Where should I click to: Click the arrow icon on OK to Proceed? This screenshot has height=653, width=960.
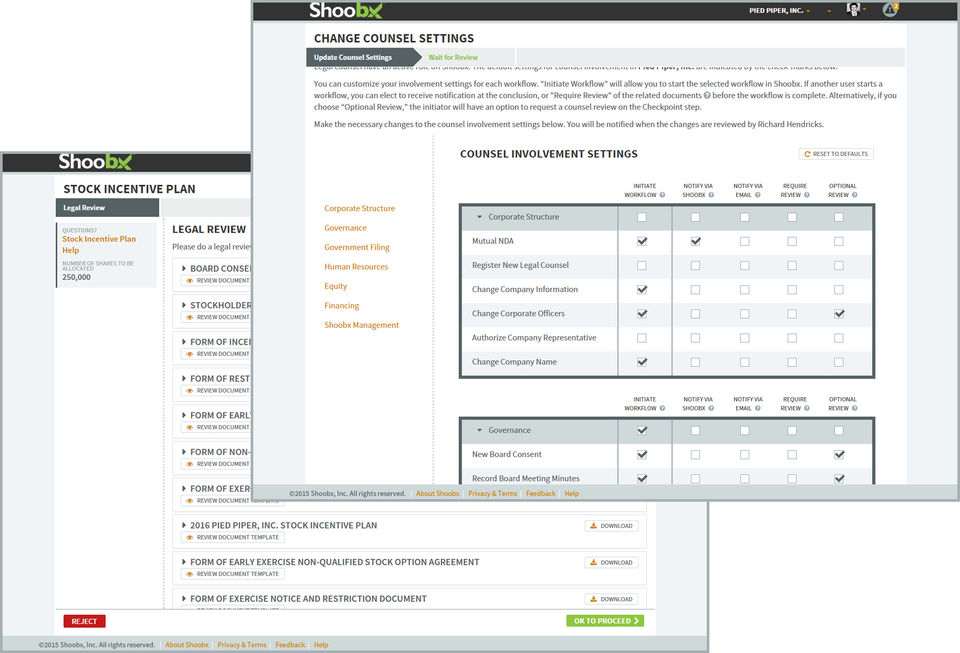point(637,621)
